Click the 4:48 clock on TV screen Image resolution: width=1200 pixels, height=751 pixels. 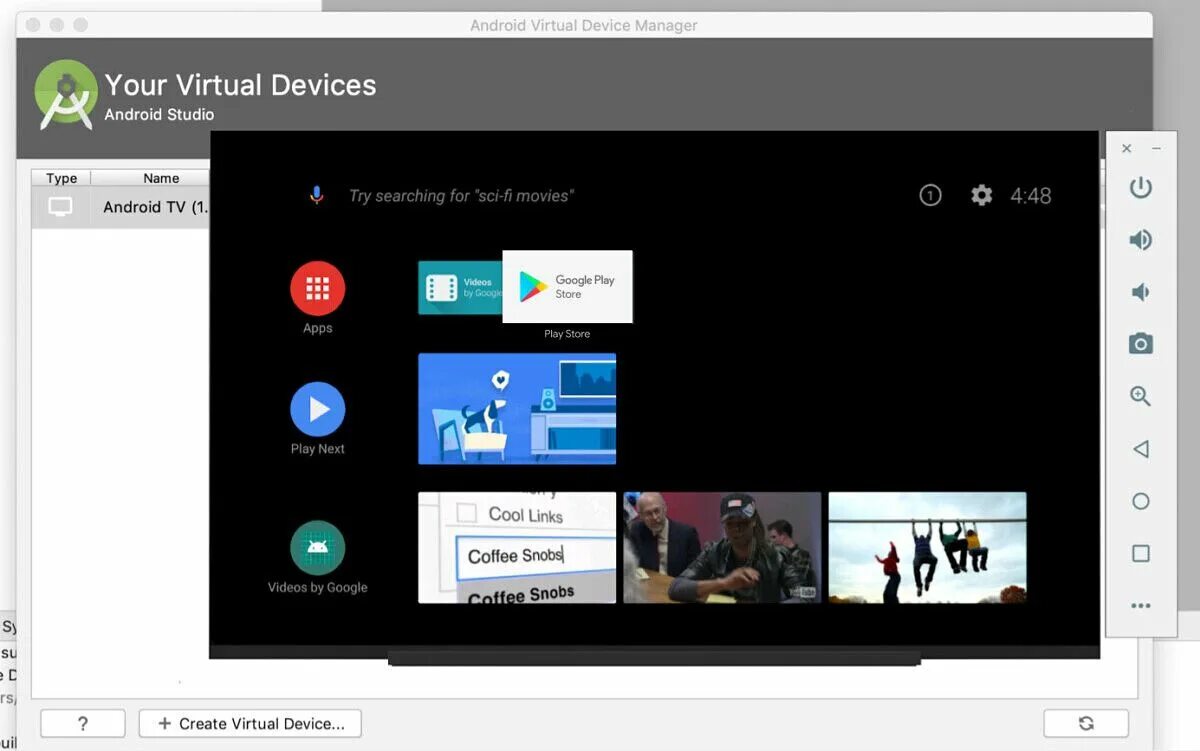pyautogui.click(x=1030, y=196)
